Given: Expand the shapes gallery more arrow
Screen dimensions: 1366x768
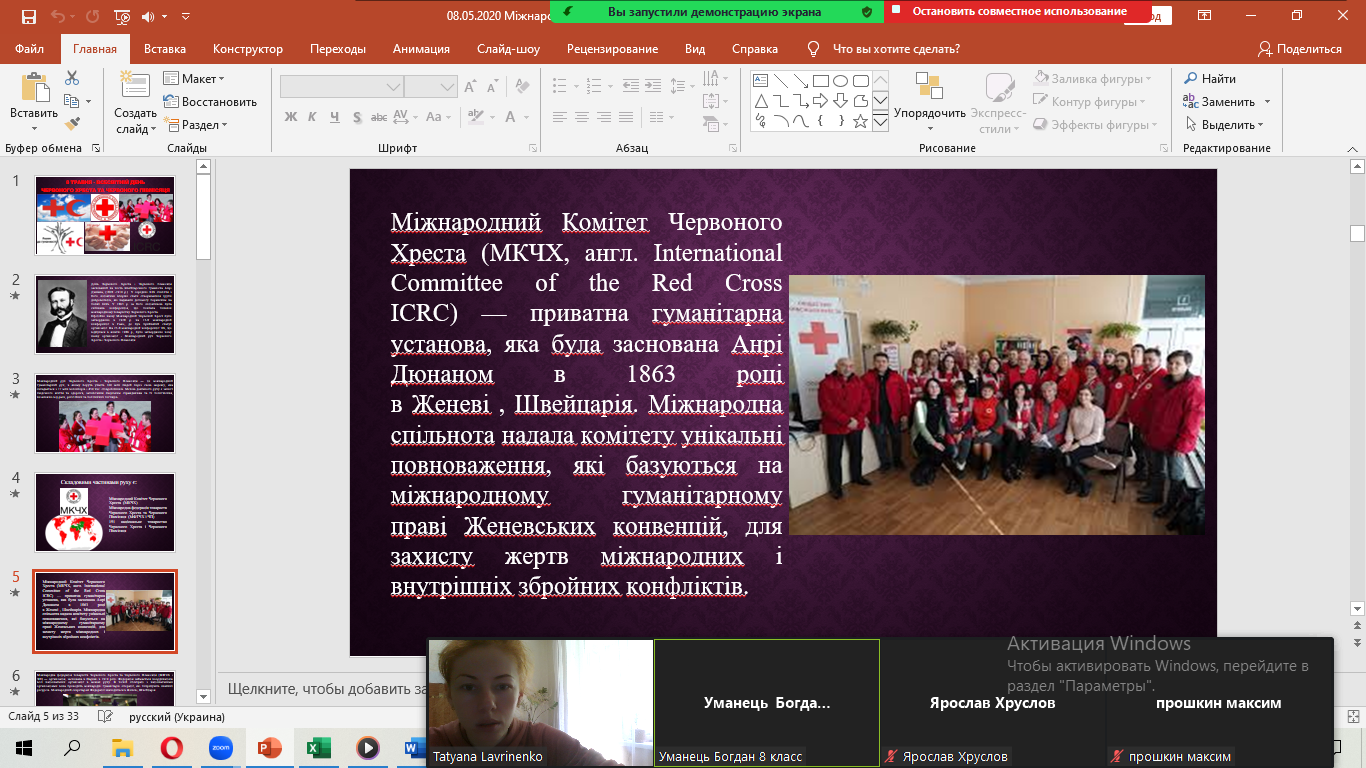Looking at the screenshot, I should 881,121.
